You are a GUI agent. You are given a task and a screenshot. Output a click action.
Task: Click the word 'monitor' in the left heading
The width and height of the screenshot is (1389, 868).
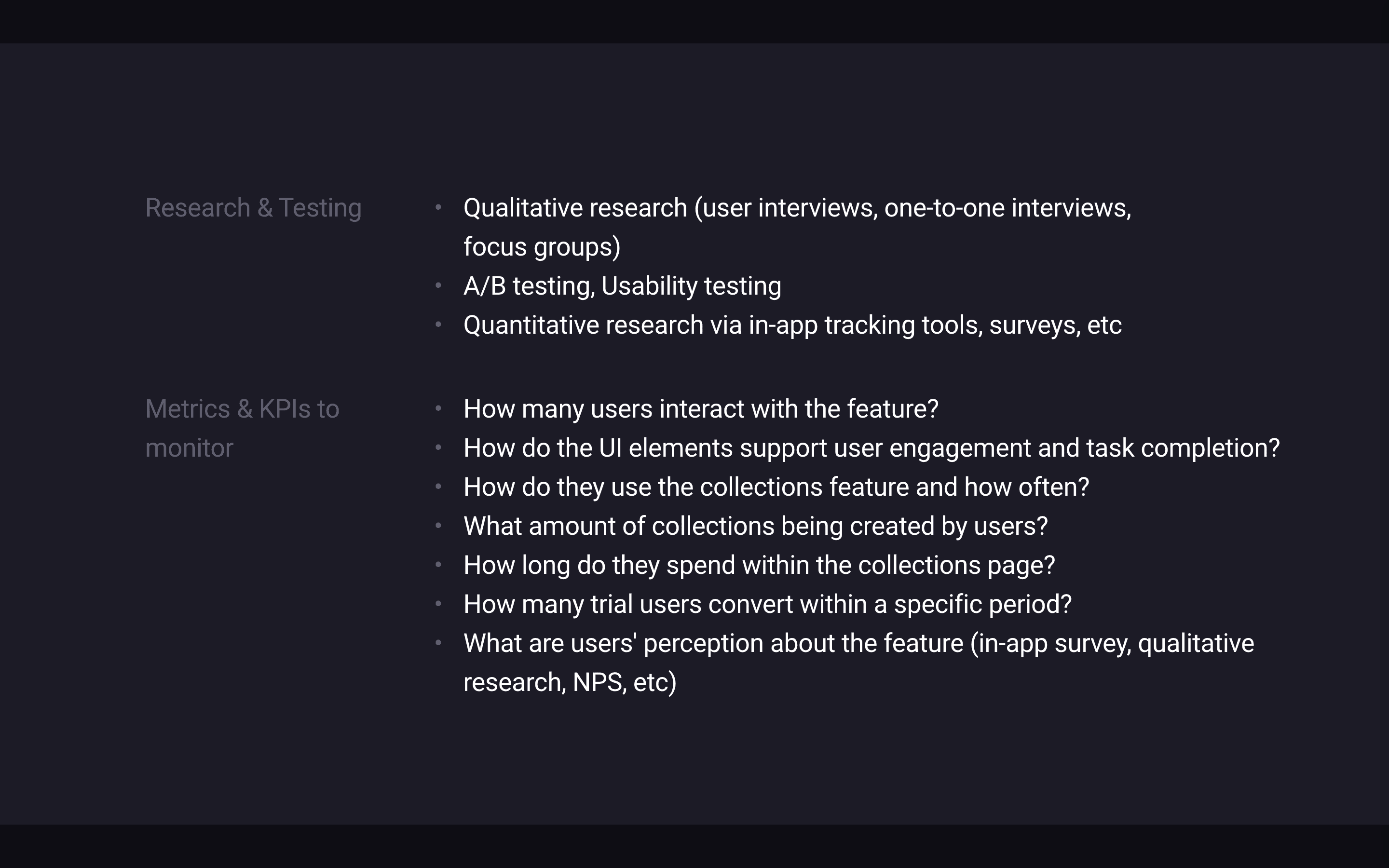pos(189,448)
